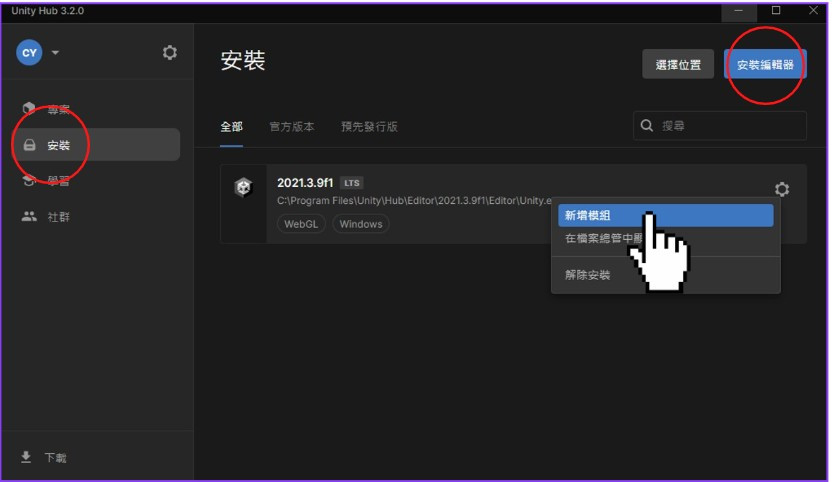Focus the 搜尋 search field
This screenshot has width=832, height=482.
pyautogui.click(x=720, y=126)
